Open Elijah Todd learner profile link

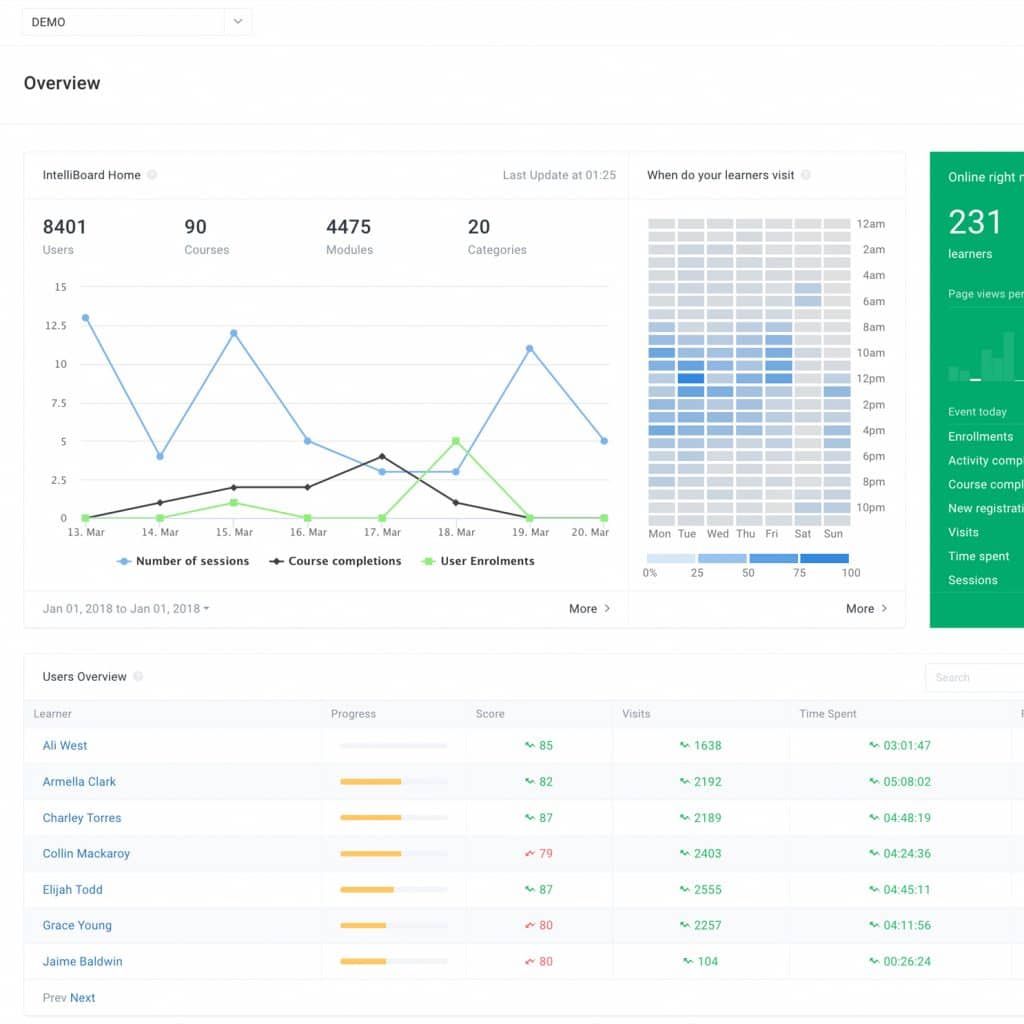tap(73, 889)
